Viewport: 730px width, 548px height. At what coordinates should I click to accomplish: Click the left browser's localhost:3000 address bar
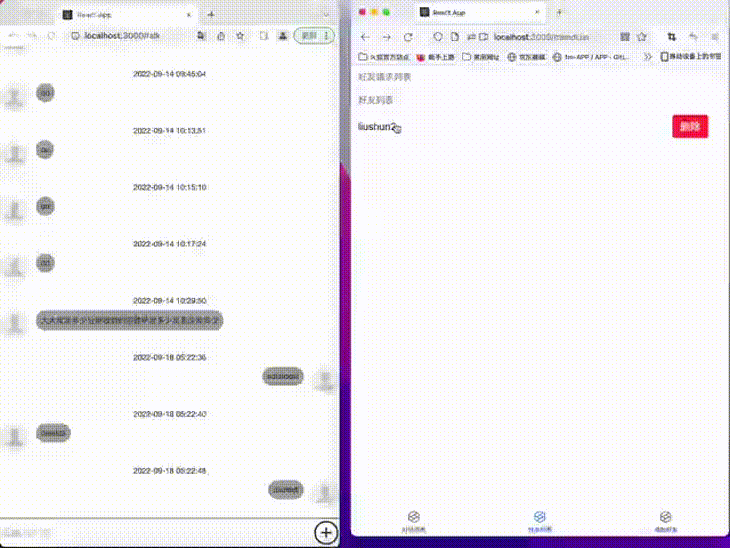[122, 36]
